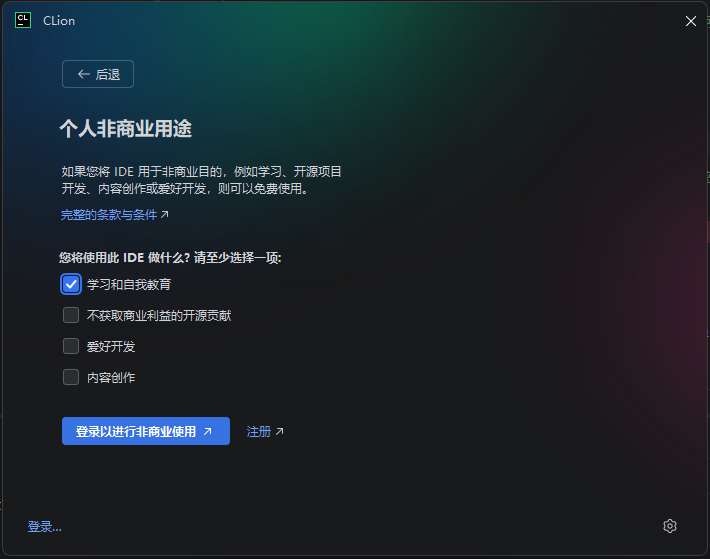
Task: Uncheck the 学习和自我教育 checkbox
Action: tap(71, 284)
